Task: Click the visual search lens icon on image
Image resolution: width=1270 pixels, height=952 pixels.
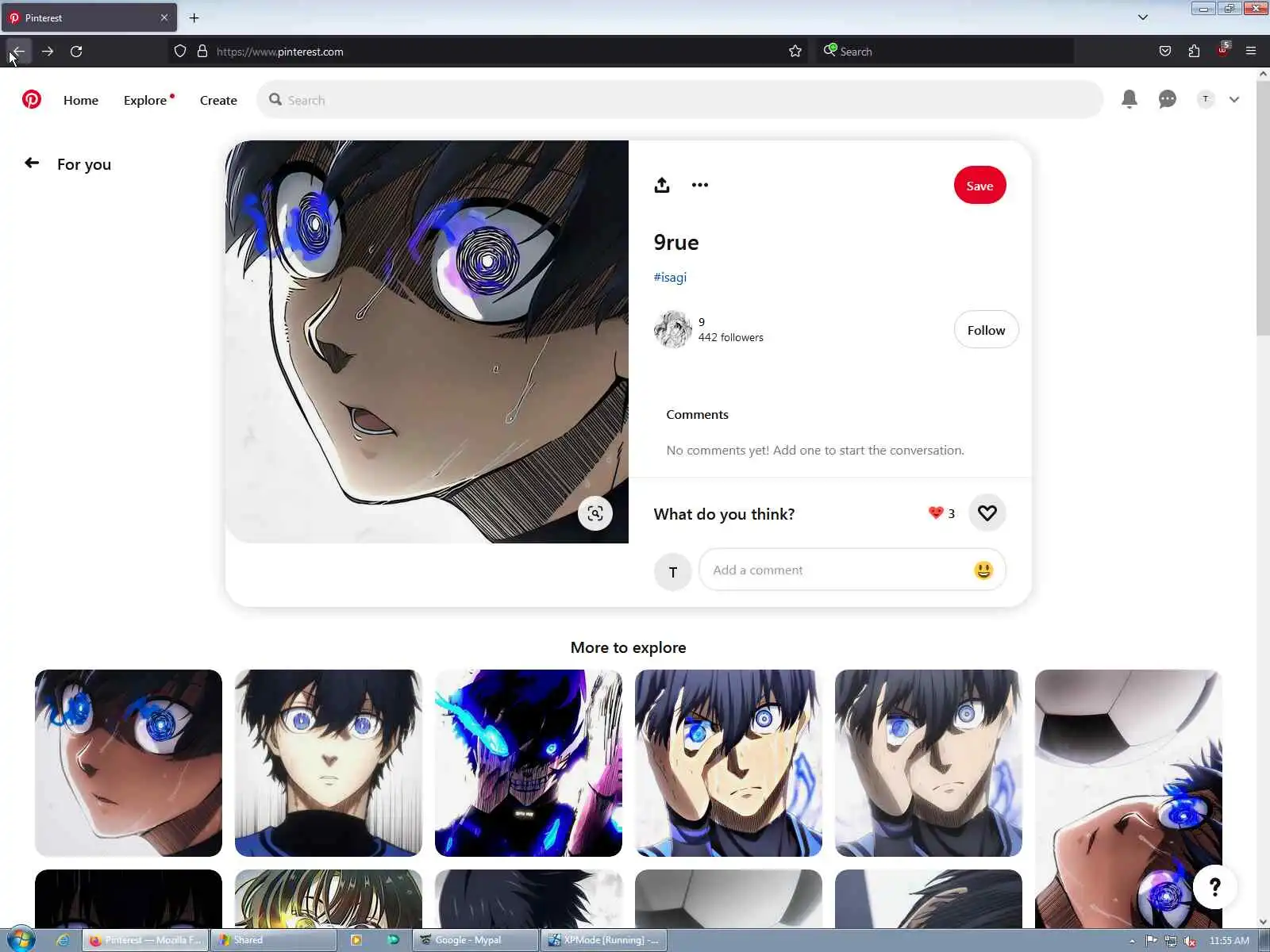Action: (595, 513)
